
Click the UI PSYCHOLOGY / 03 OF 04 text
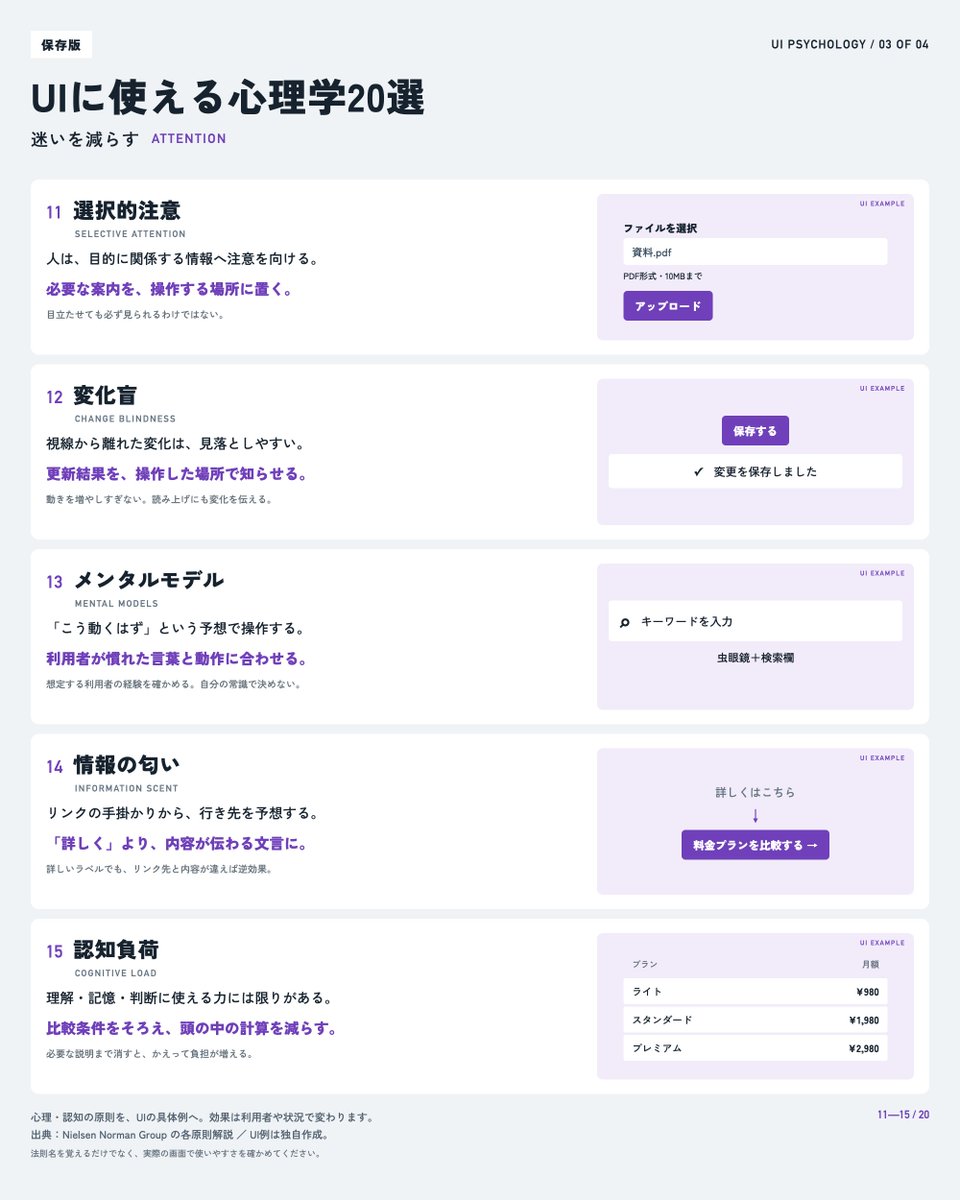pyautogui.click(x=850, y=45)
